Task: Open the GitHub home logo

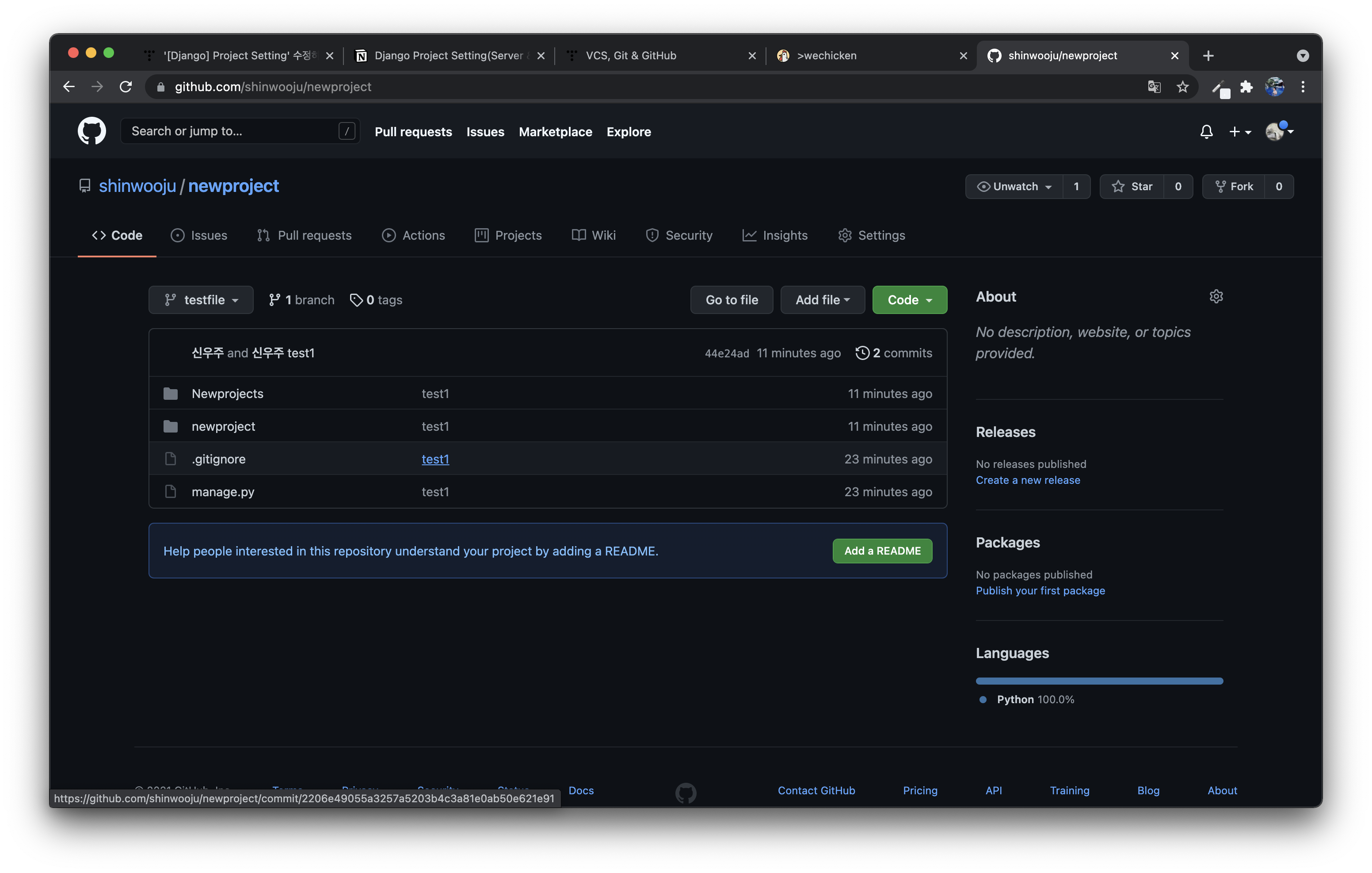Action: coord(92,131)
